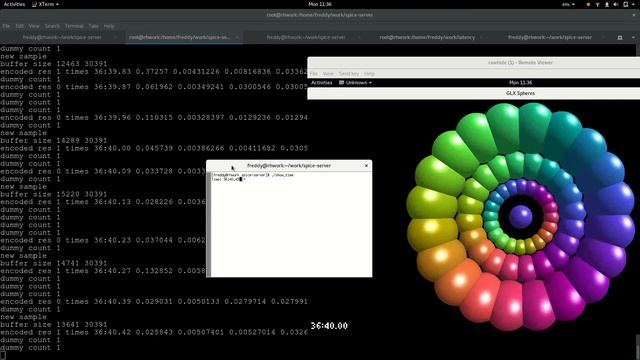Switch to third tab freddy@rhwork spice-server

tap(306, 37)
